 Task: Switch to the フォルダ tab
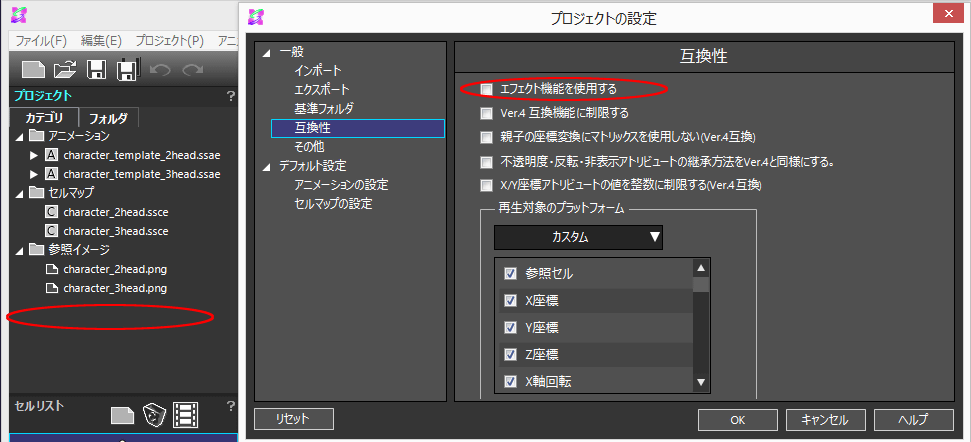pyautogui.click(x=108, y=118)
